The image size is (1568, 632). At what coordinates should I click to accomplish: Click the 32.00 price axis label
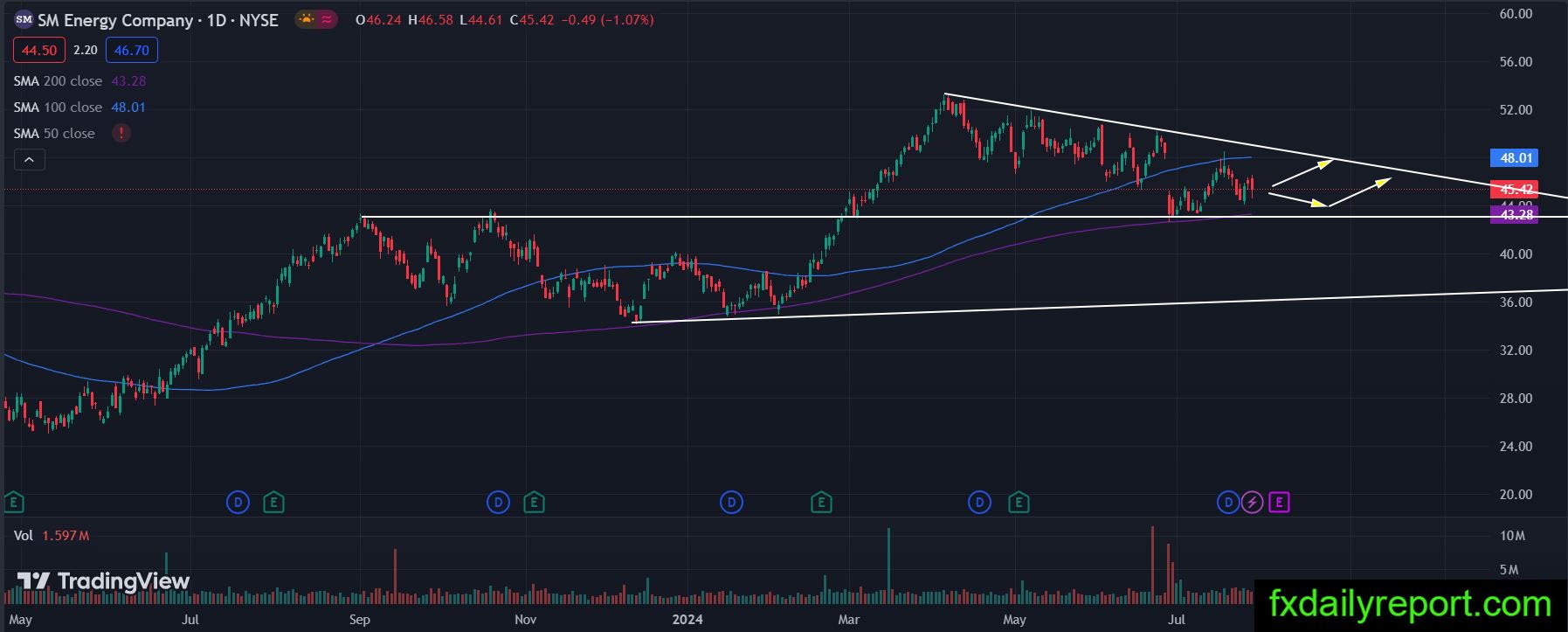[x=1516, y=351]
